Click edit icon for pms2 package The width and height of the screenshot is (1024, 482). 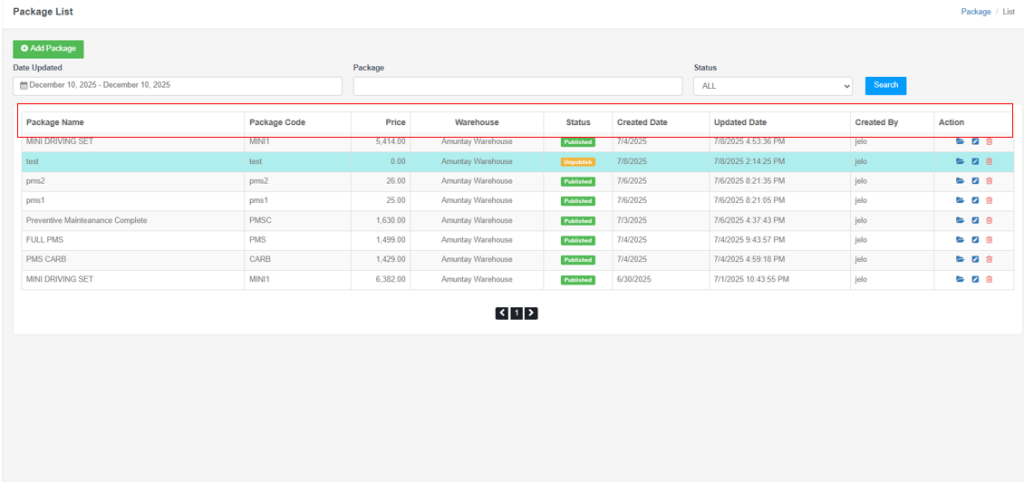975,181
